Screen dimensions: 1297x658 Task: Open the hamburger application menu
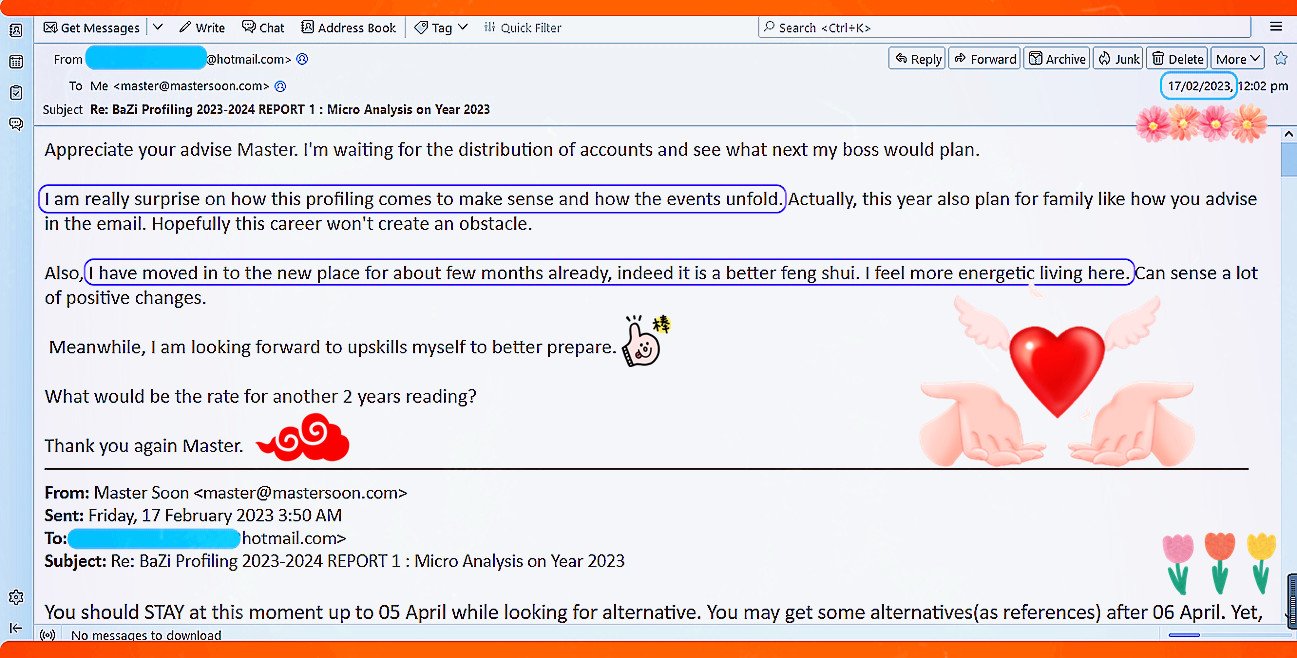point(1276,27)
